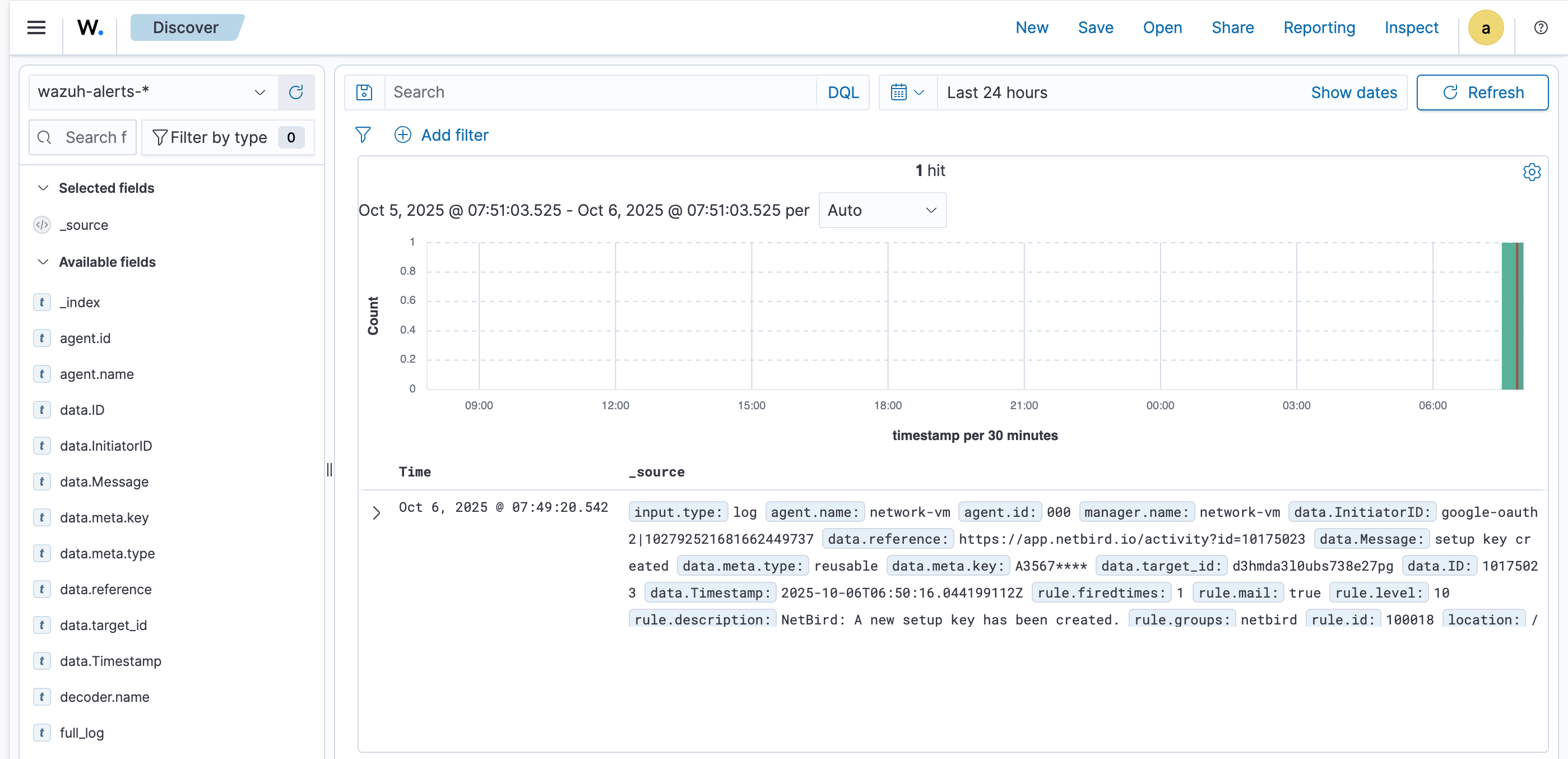1568x759 pixels.
Task: Open the wazuh-alerts-* index pattern dropdown
Action: tap(154, 92)
